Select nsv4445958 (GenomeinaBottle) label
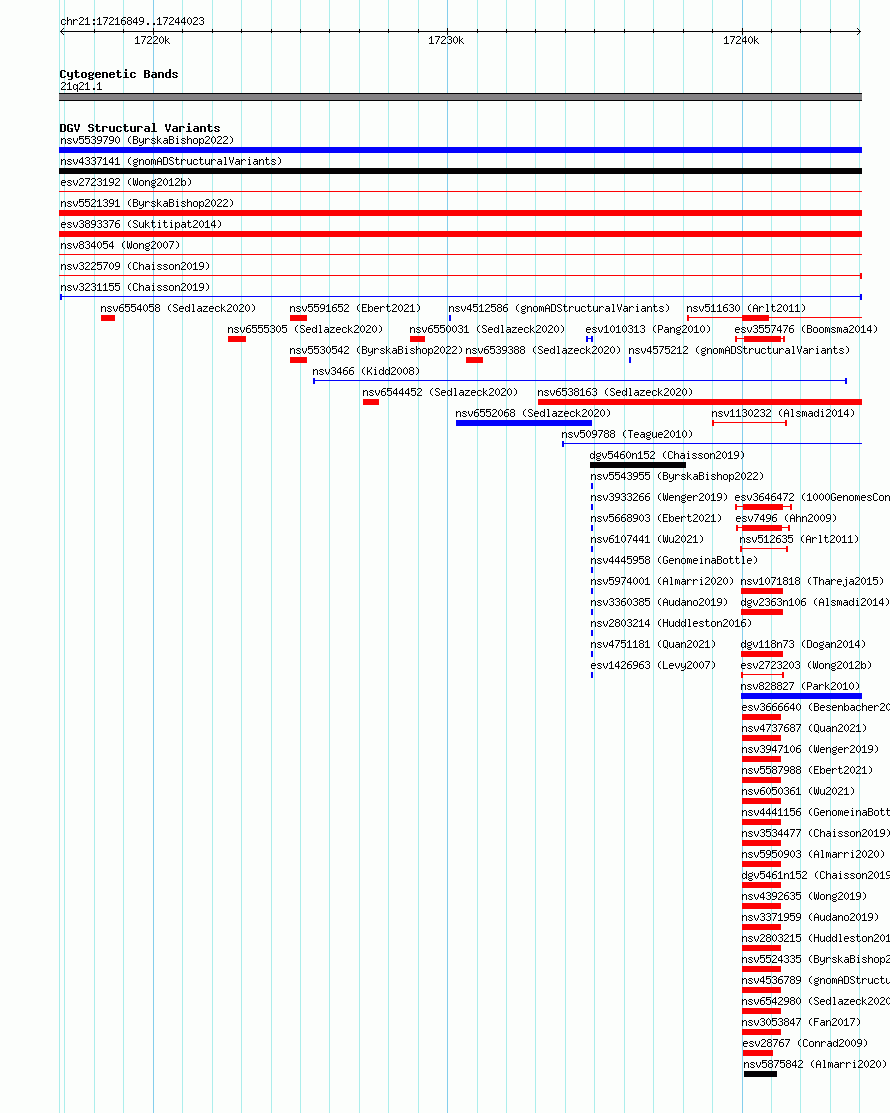The width and height of the screenshot is (890, 1113). 674,561
